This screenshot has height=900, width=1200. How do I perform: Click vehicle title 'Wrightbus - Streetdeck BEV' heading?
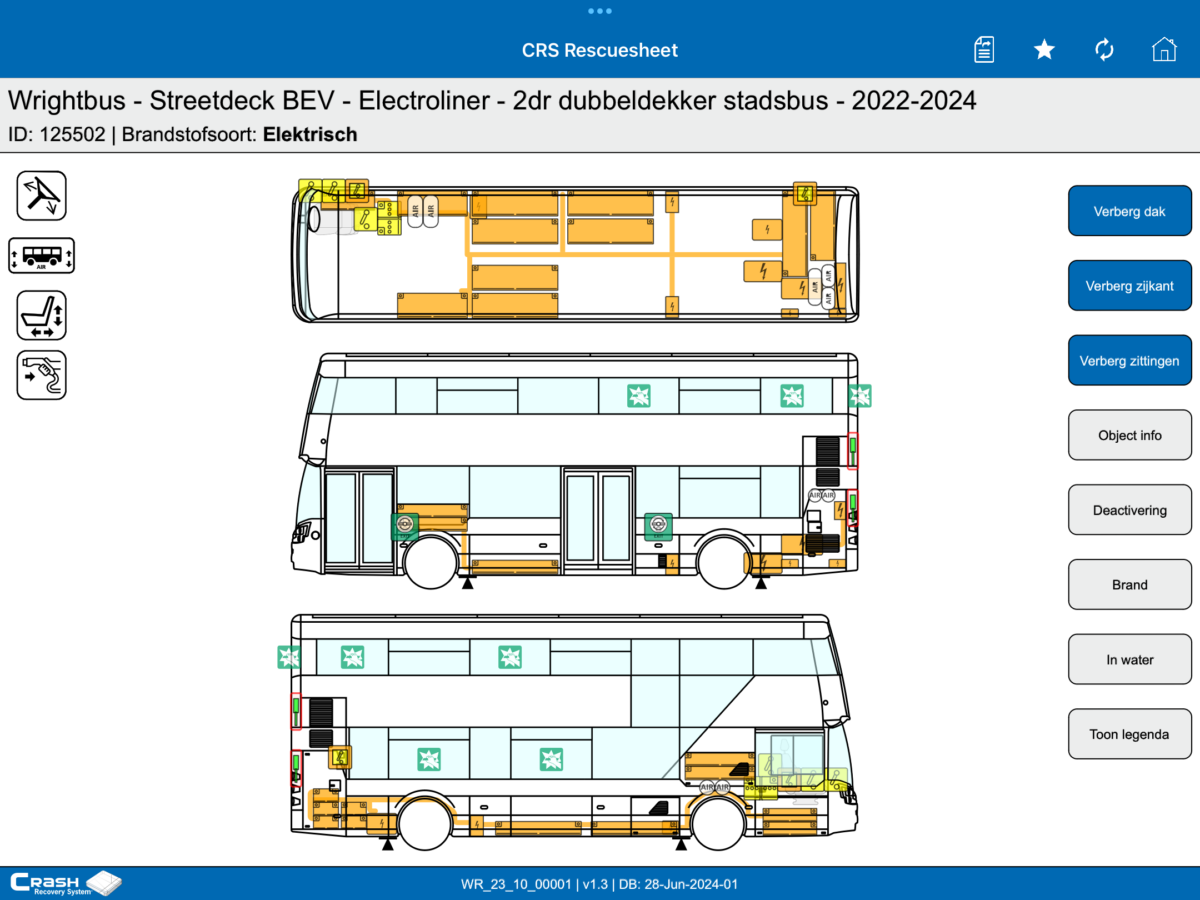click(492, 101)
